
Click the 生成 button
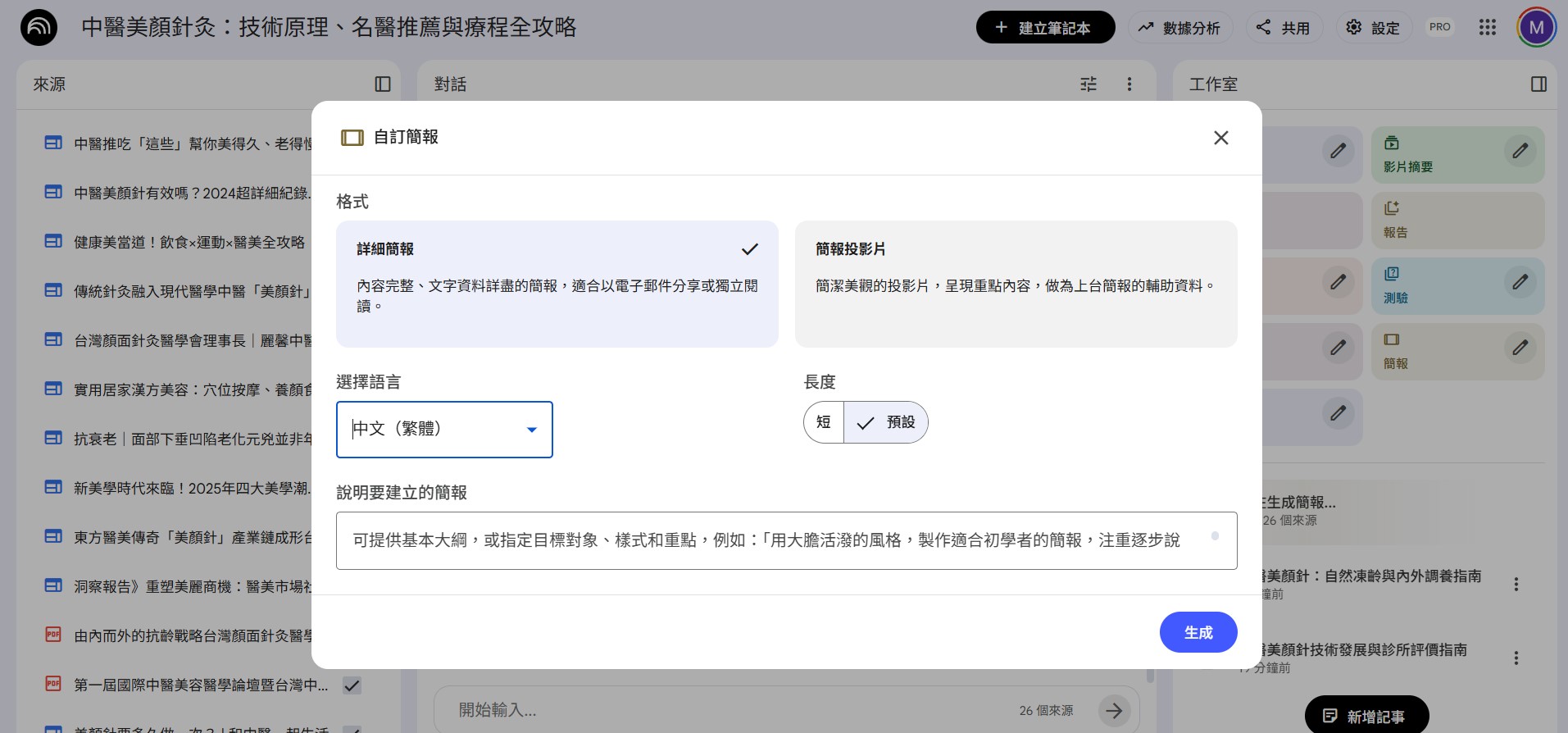[1198, 632]
